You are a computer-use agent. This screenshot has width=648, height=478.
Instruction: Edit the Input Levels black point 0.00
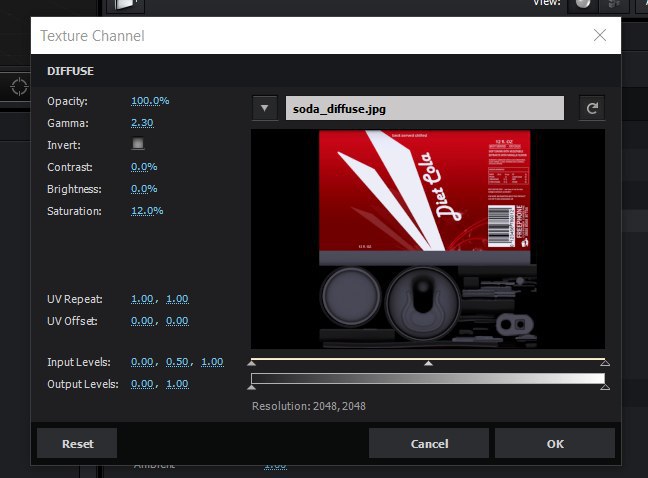pyautogui.click(x=142, y=362)
